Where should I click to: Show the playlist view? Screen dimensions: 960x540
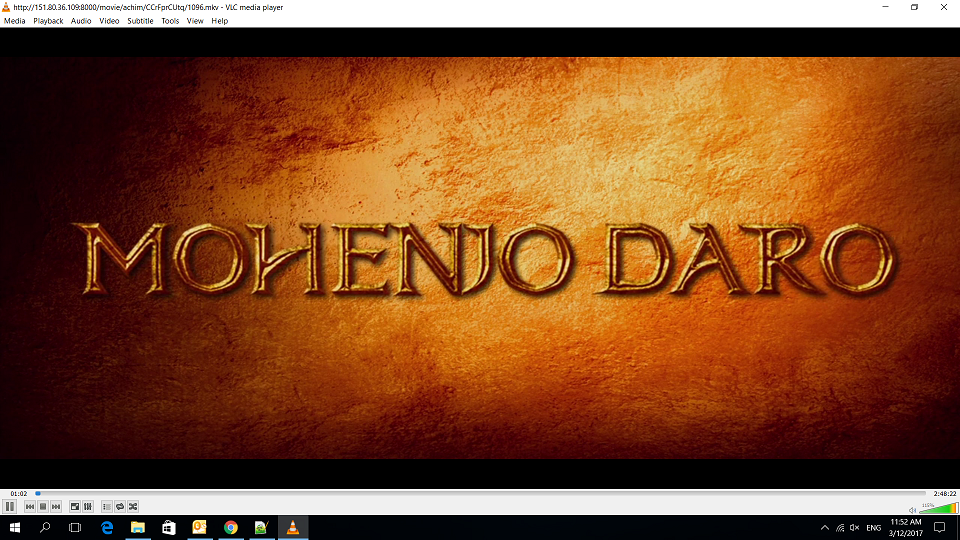coord(107,506)
